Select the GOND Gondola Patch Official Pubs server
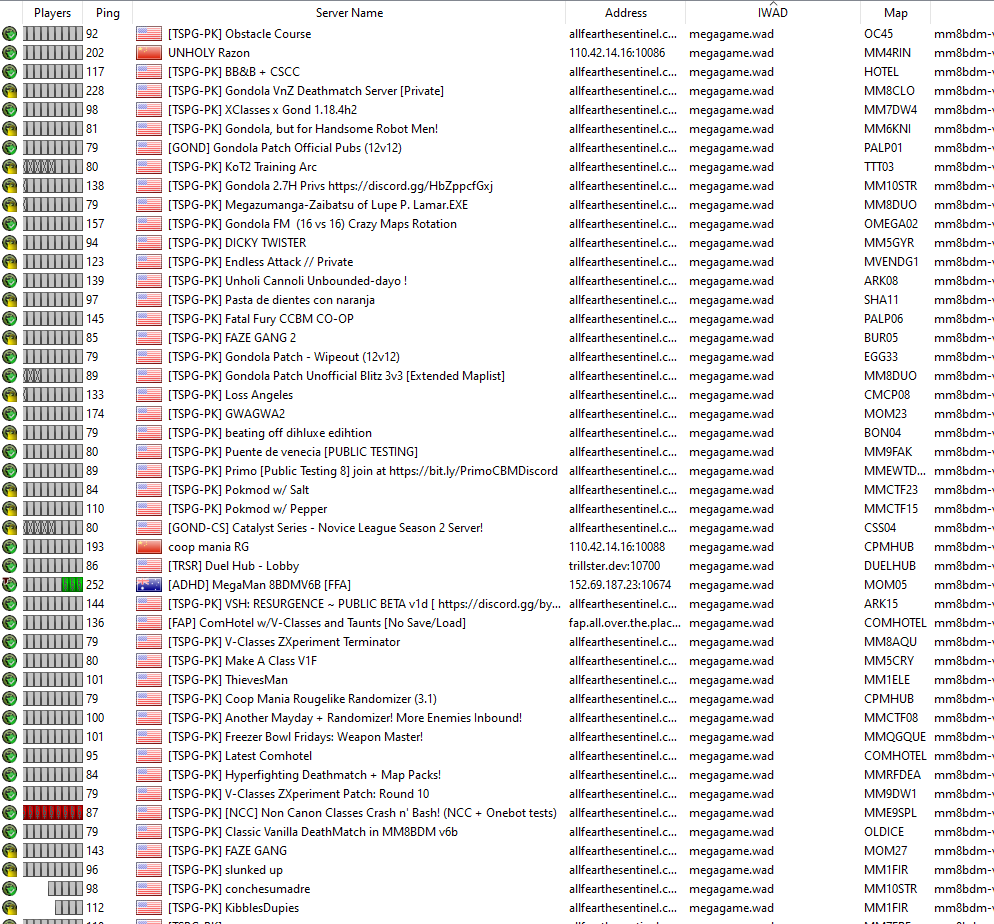The height and width of the screenshot is (924, 994). point(497,148)
